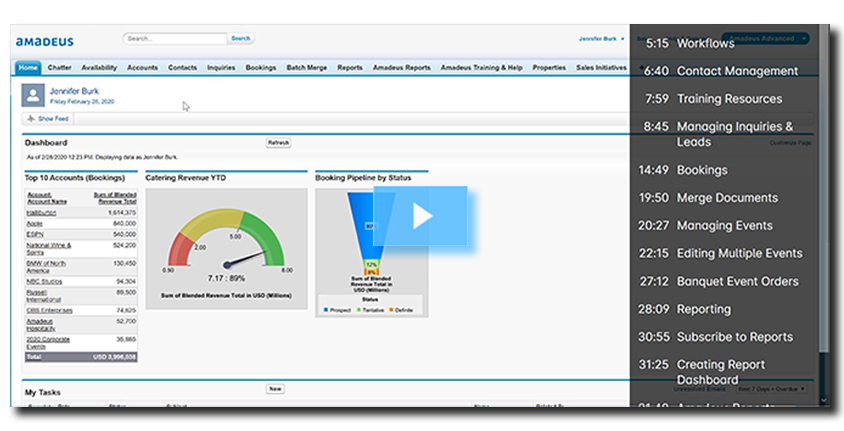Open the BMW of North America account link

click(x=46, y=267)
